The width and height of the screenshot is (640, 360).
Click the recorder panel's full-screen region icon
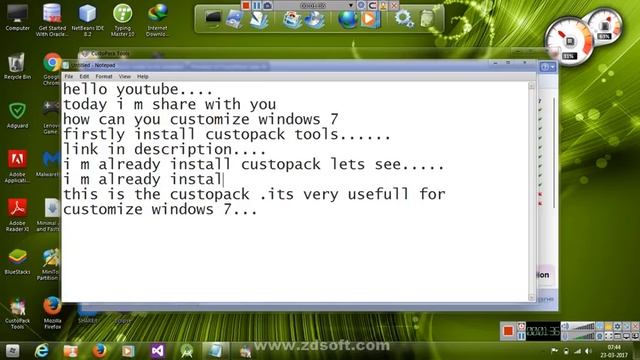pos(609,336)
